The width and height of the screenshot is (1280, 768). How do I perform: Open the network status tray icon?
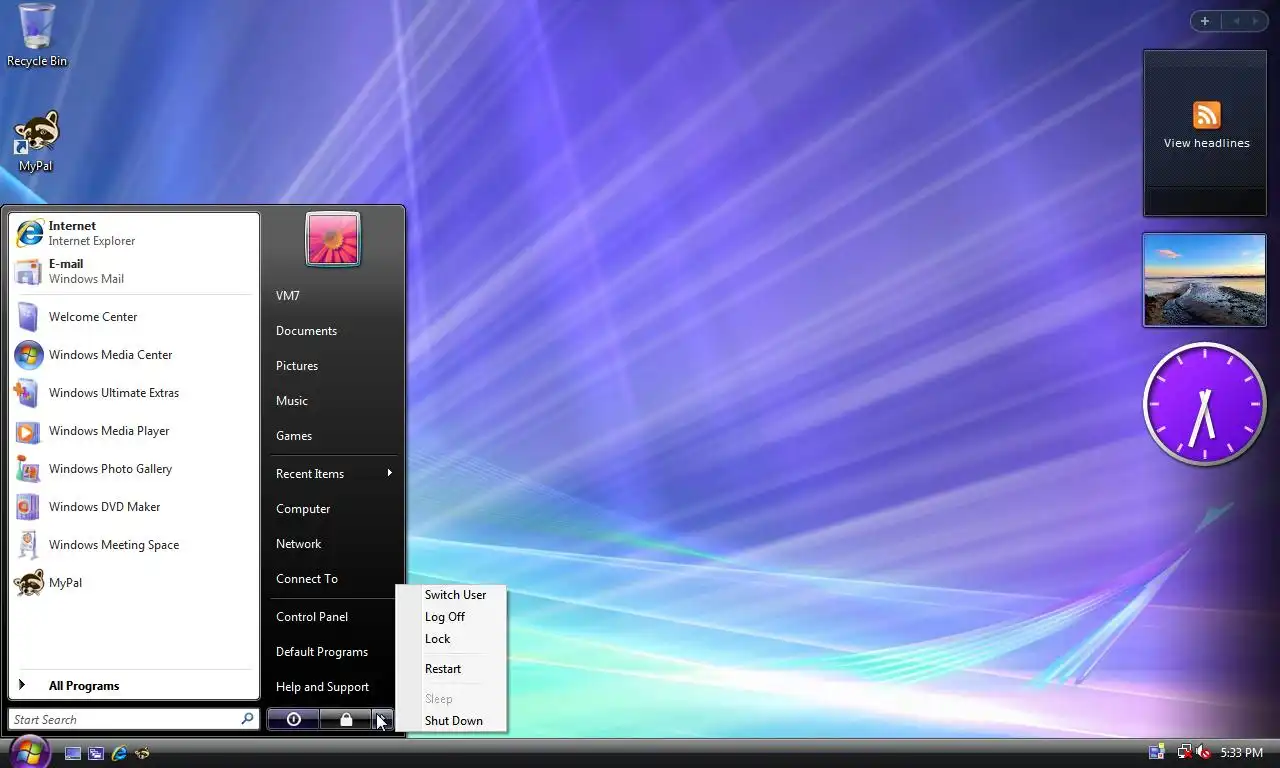tap(1184, 752)
